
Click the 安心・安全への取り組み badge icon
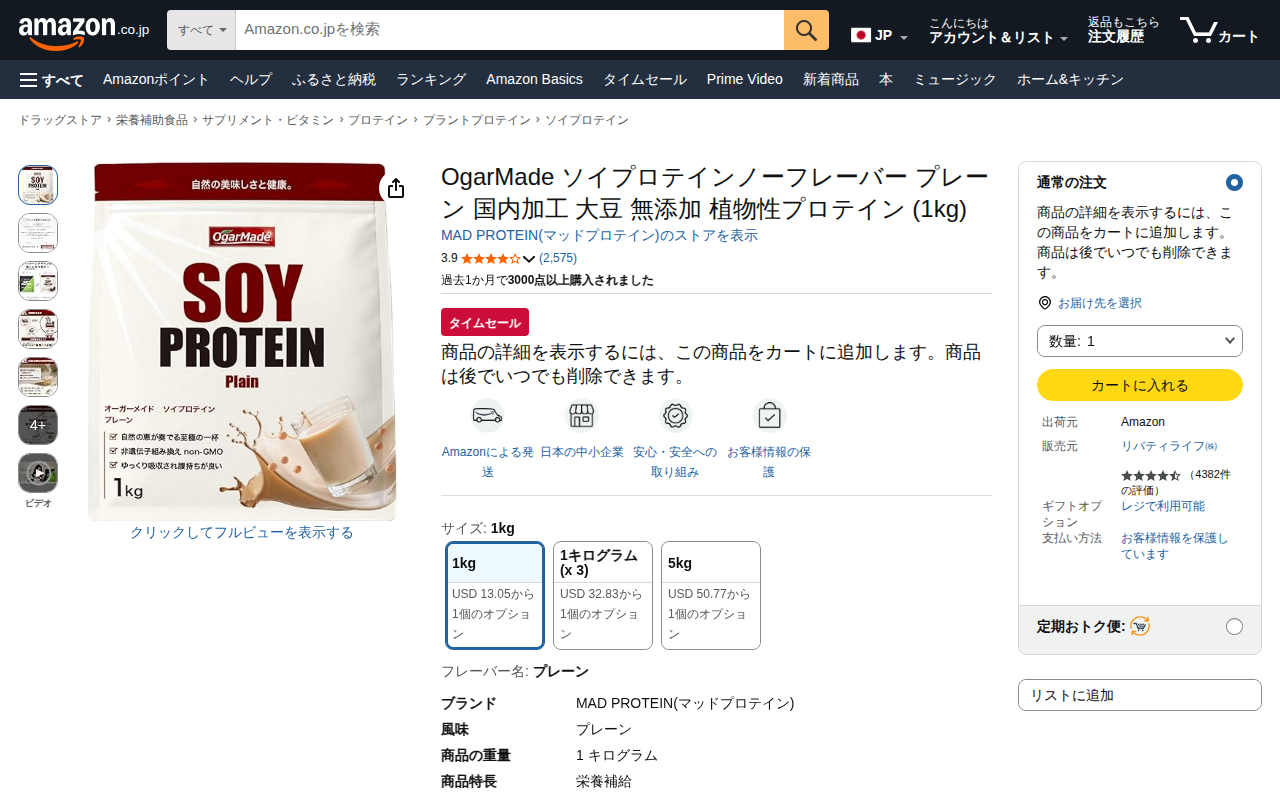tap(675, 415)
